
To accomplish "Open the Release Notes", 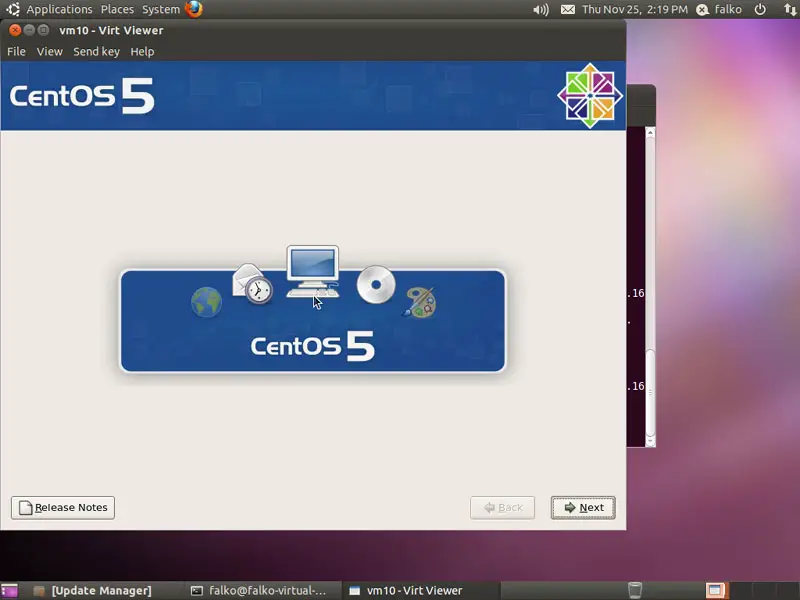I will point(63,508).
